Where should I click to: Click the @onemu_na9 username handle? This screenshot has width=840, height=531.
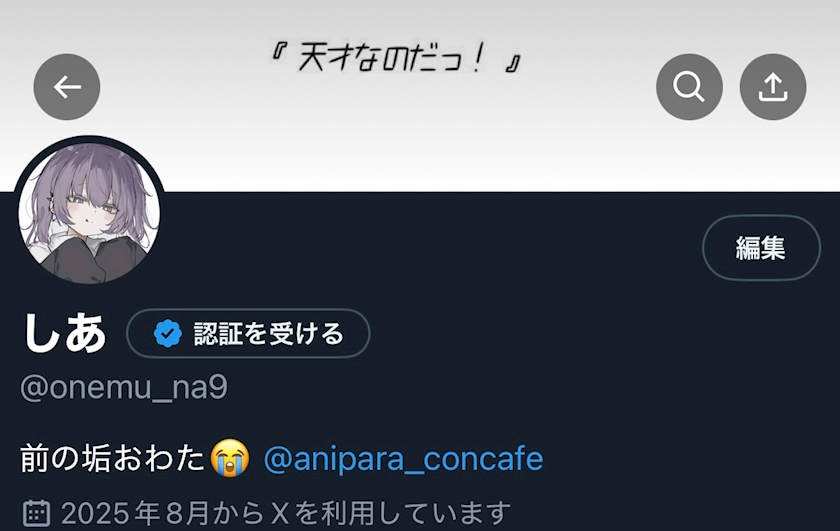[124, 387]
